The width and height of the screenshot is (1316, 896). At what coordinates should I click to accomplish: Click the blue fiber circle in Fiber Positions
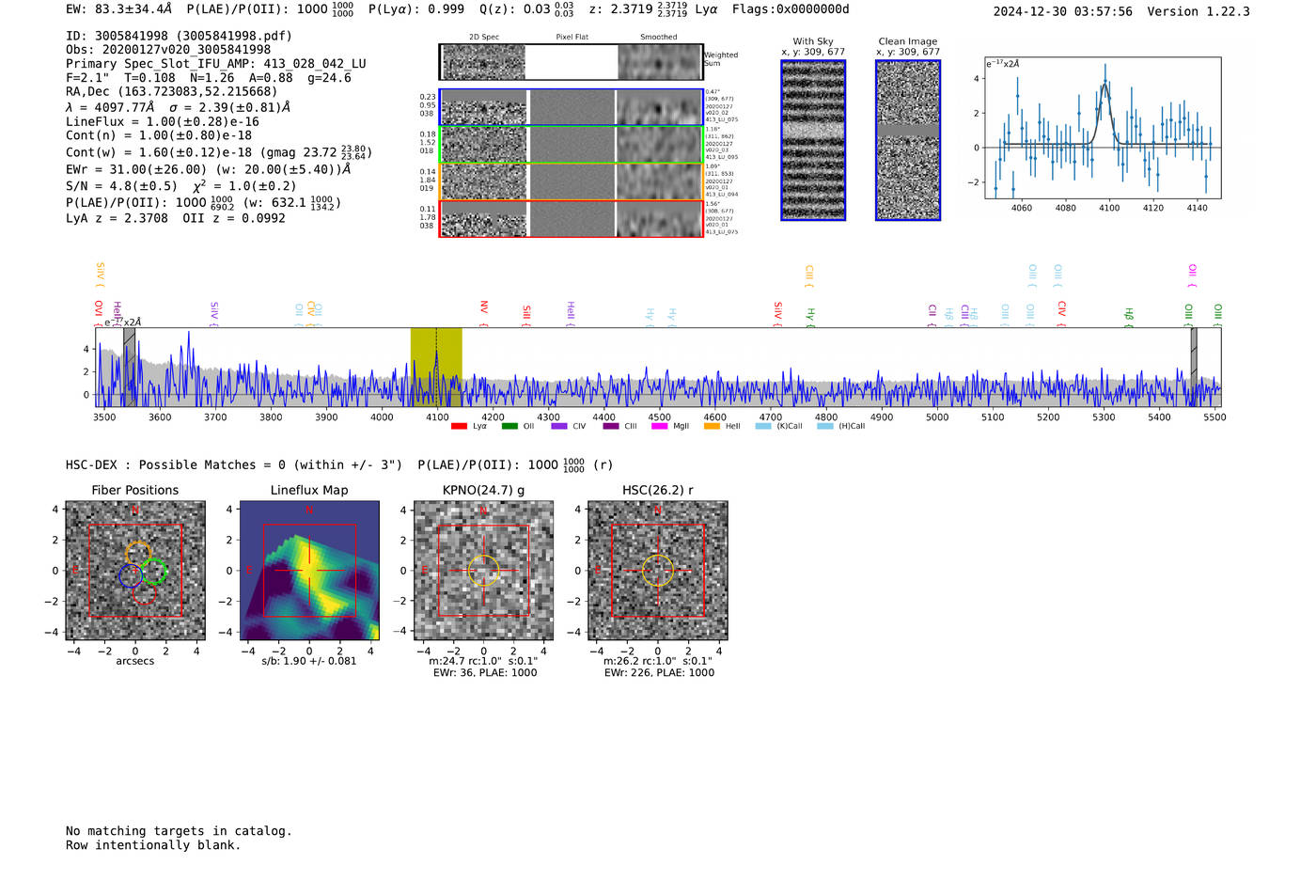[x=131, y=576]
